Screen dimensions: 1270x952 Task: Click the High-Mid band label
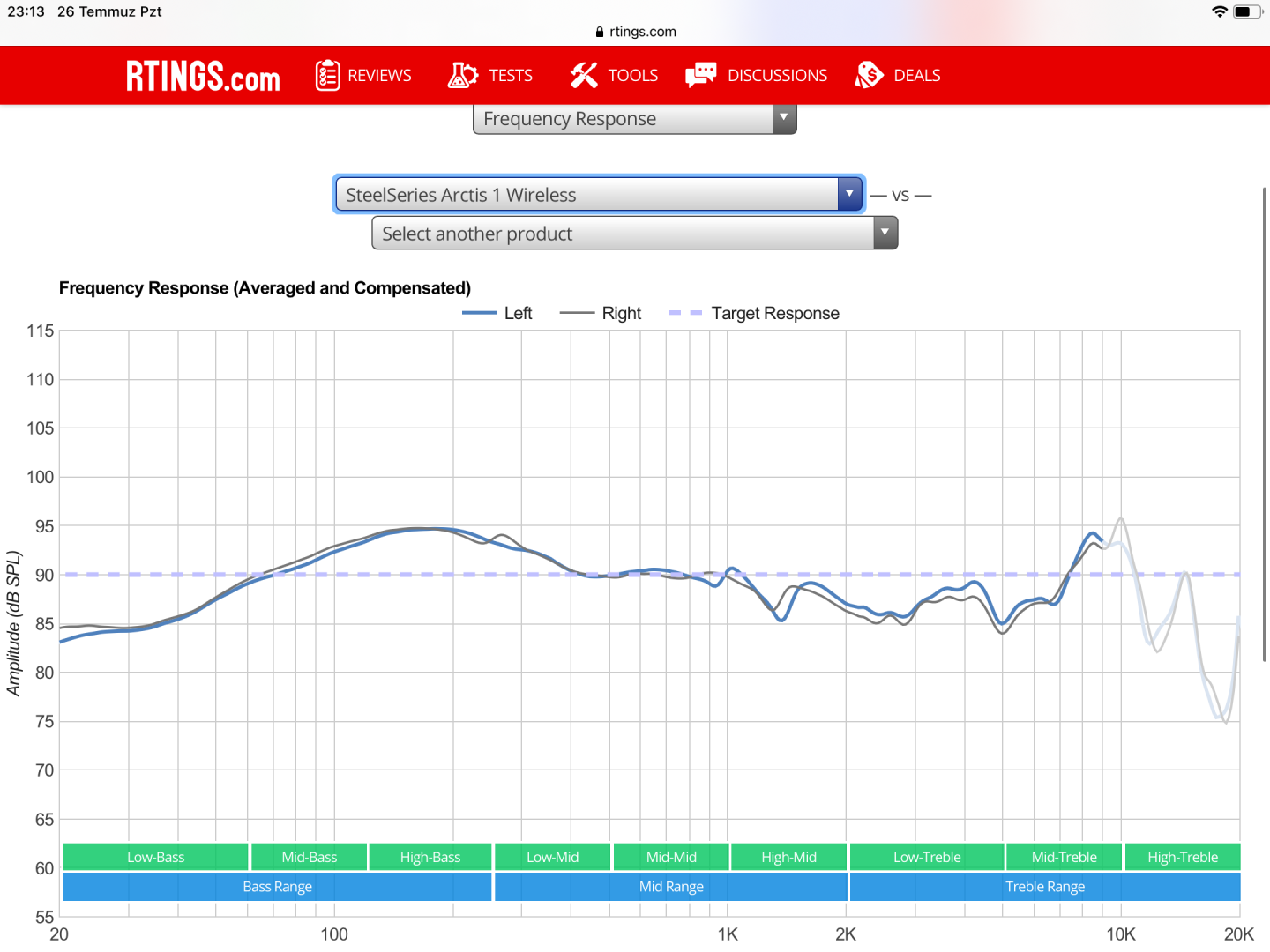coord(789,857)
